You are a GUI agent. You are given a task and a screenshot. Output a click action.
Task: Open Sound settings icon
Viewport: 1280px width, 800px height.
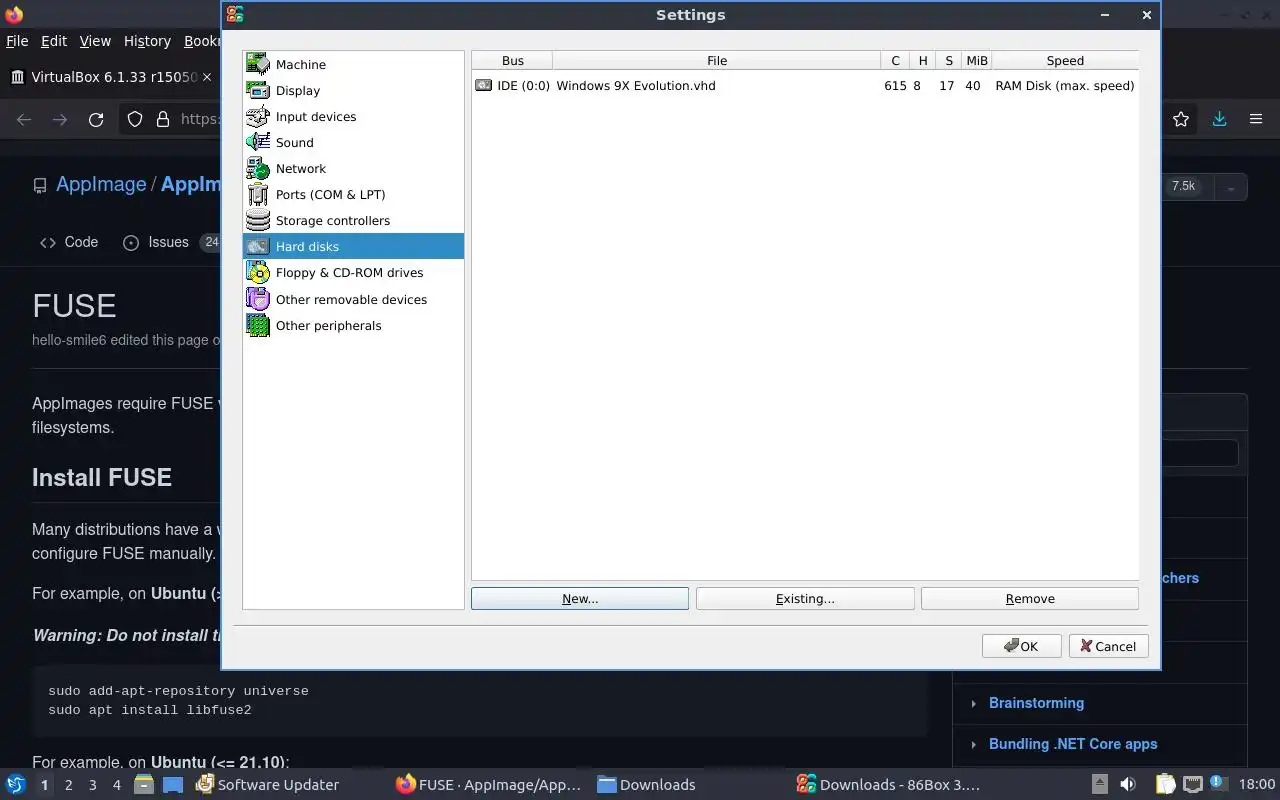click(x=258, y=142)
